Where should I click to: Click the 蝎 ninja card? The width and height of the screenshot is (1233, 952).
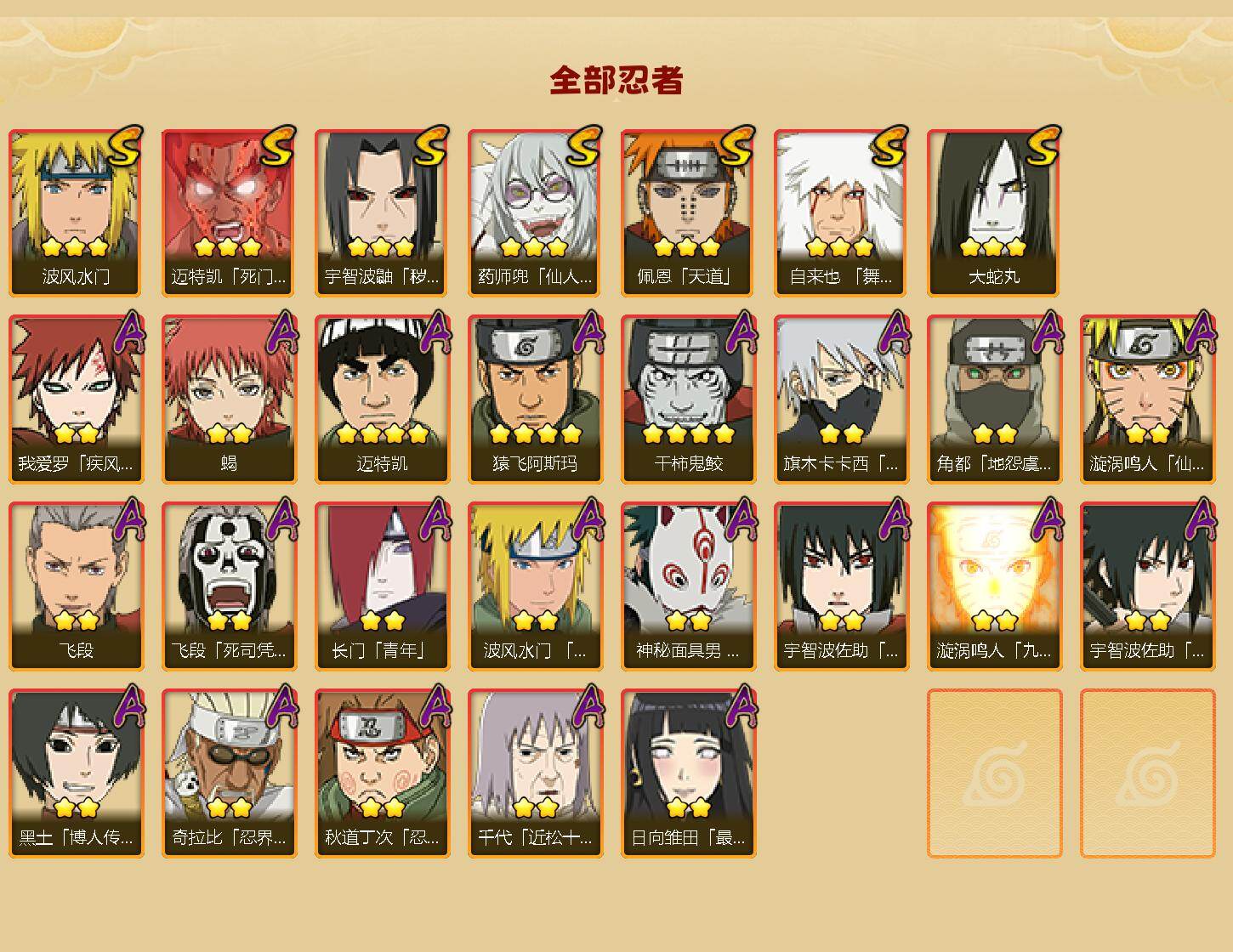[x=229, y=399]
